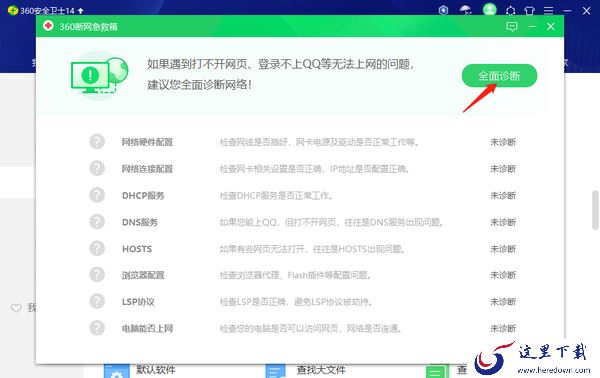Open the 查找大文件 tool in main window
The width and height of the screenshot is (600, 378).
point(321,370)
